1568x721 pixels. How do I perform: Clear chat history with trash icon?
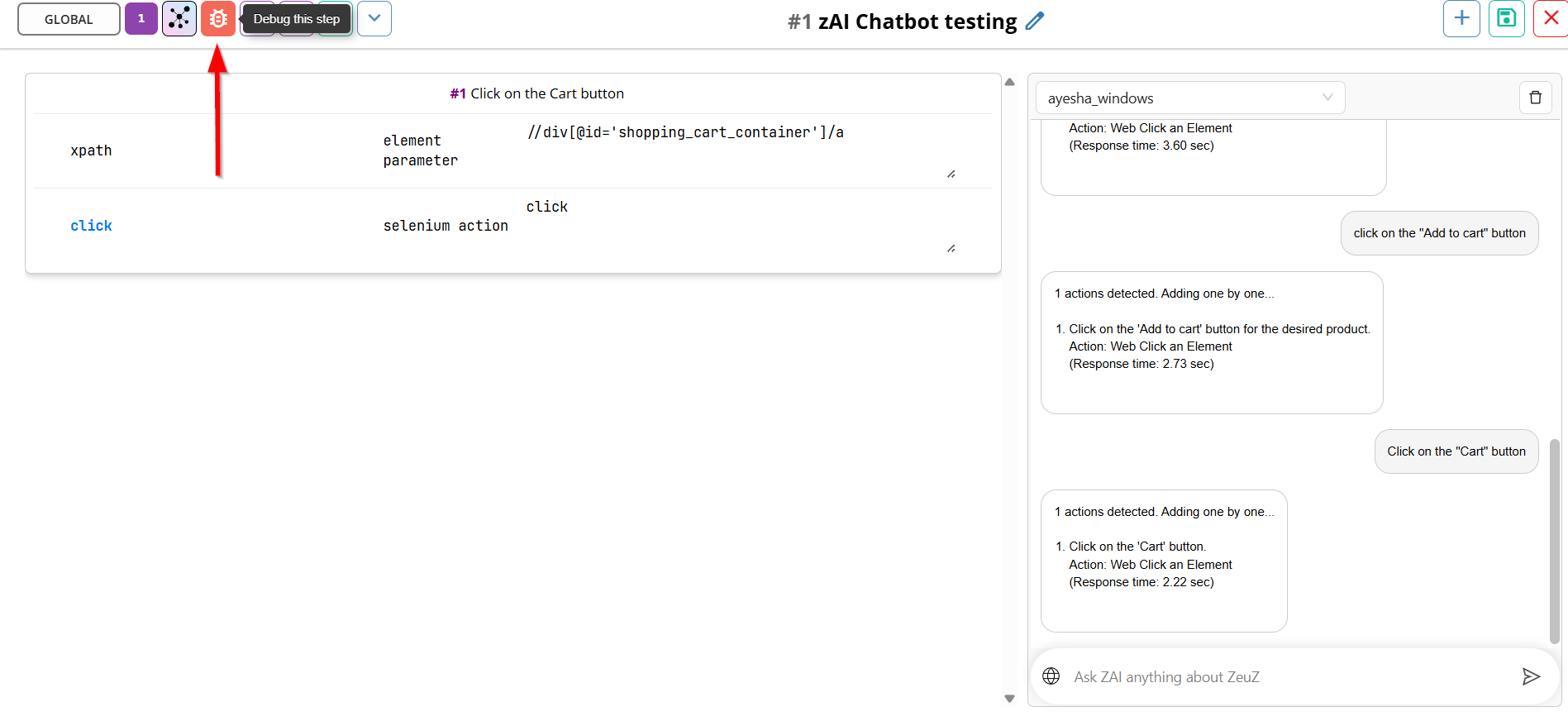[1536, 98]
